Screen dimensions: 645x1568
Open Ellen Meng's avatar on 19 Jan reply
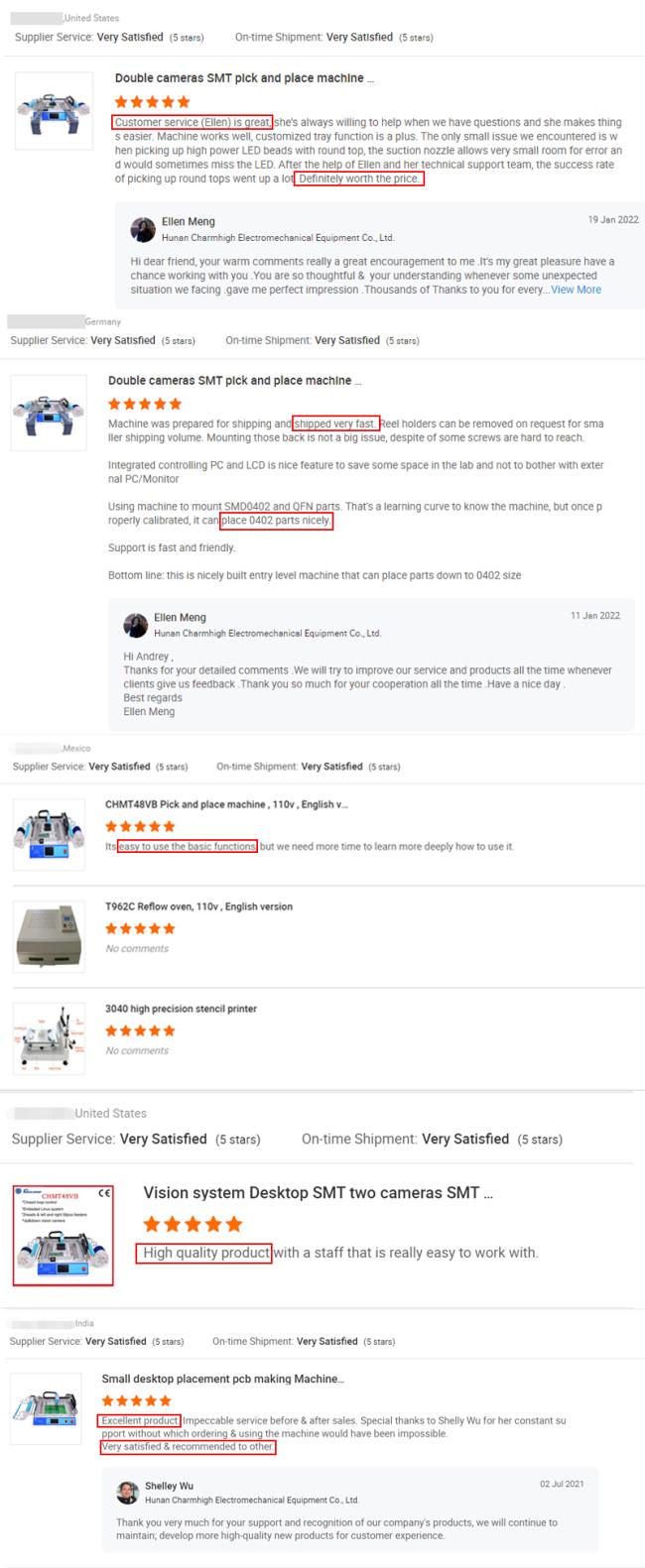click(142, 230)
